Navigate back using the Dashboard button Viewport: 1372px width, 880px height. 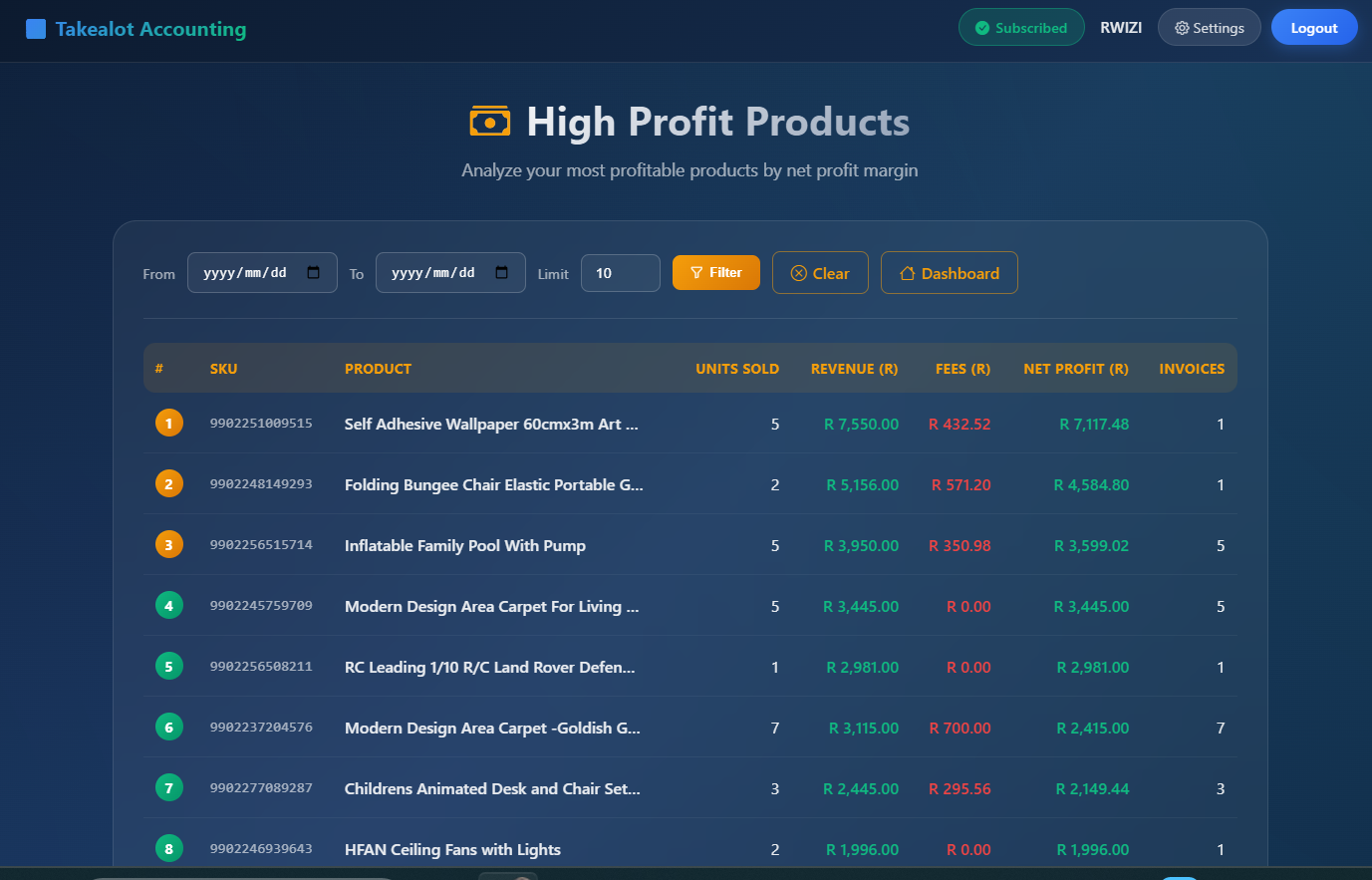[949, 272]
